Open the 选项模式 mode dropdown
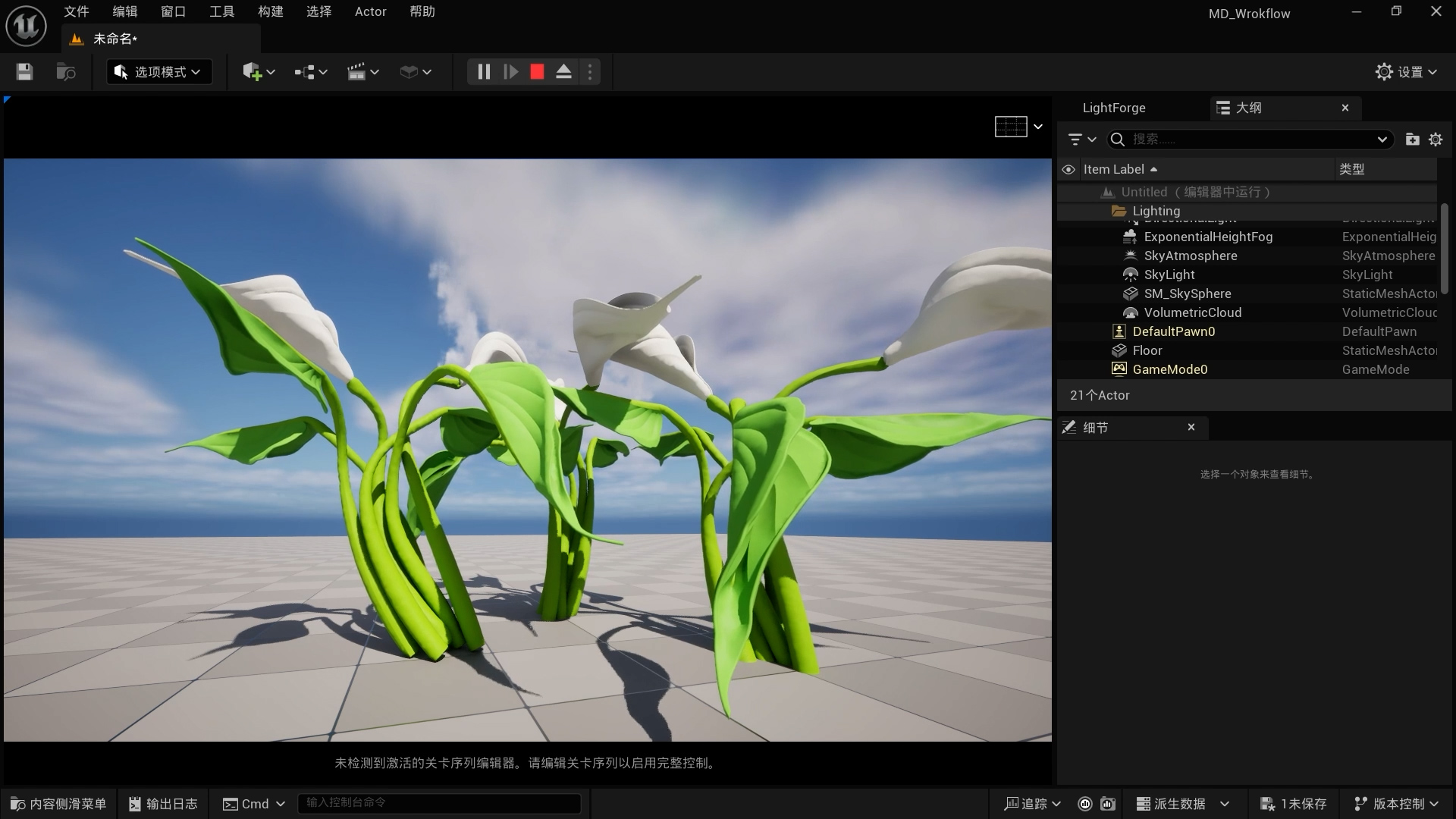 (x=158, y=71)
